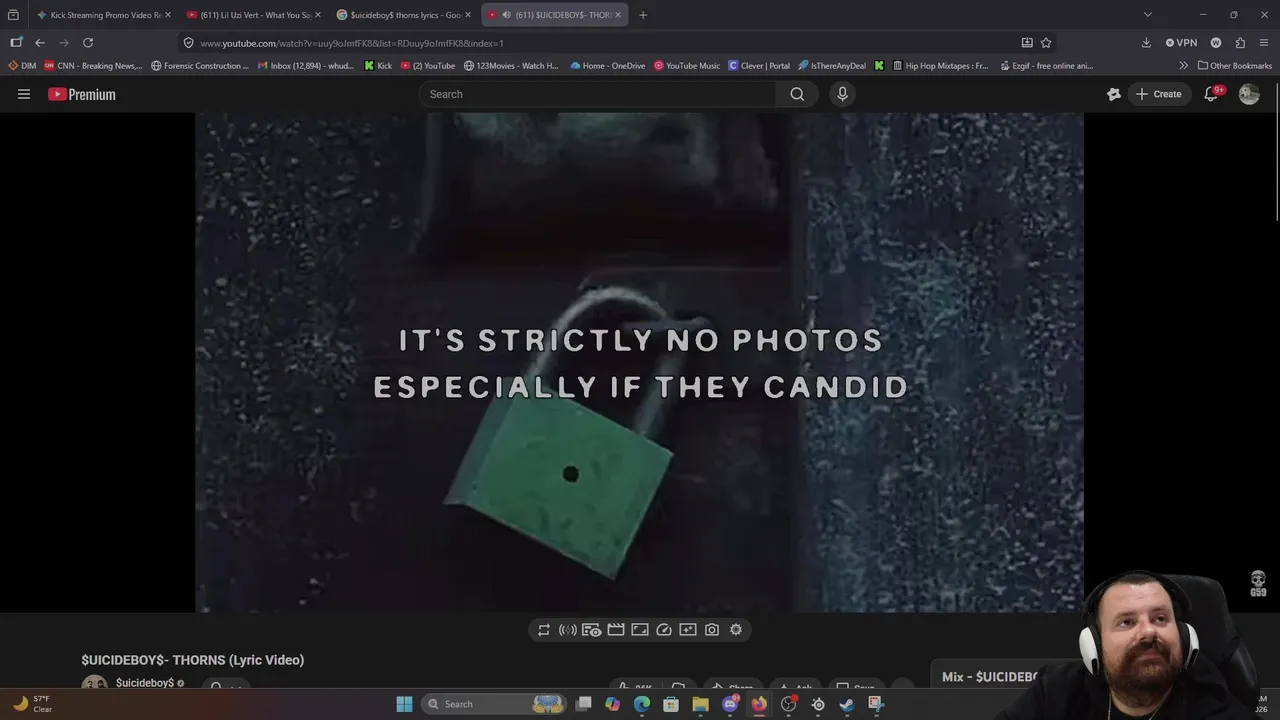The height and width of the screenshot is (720, 1280).
Task: Open weather widget showing 57°F Clear
Action: click(32, 704)
